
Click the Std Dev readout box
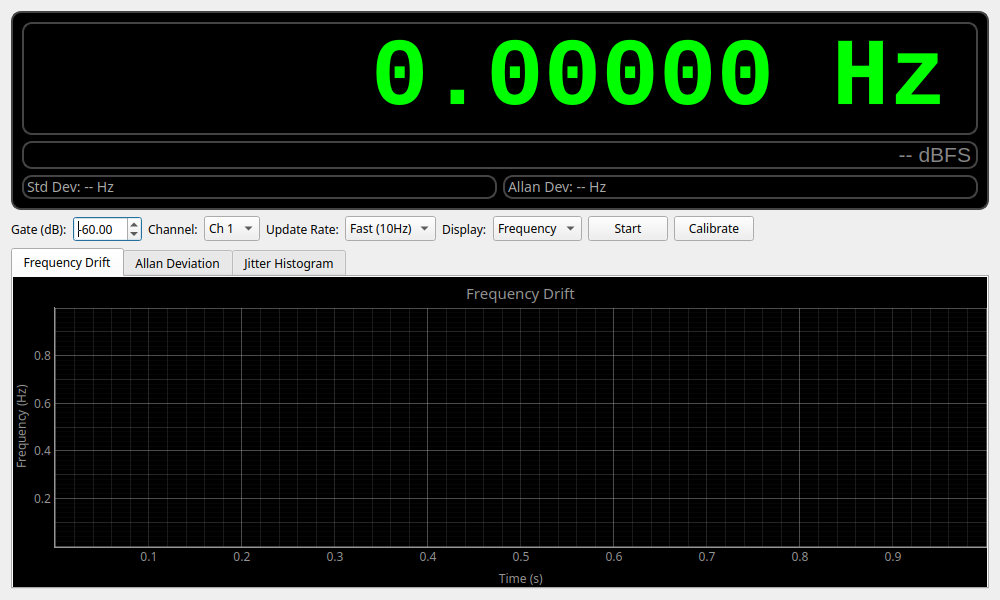click(x=258, y=186)
